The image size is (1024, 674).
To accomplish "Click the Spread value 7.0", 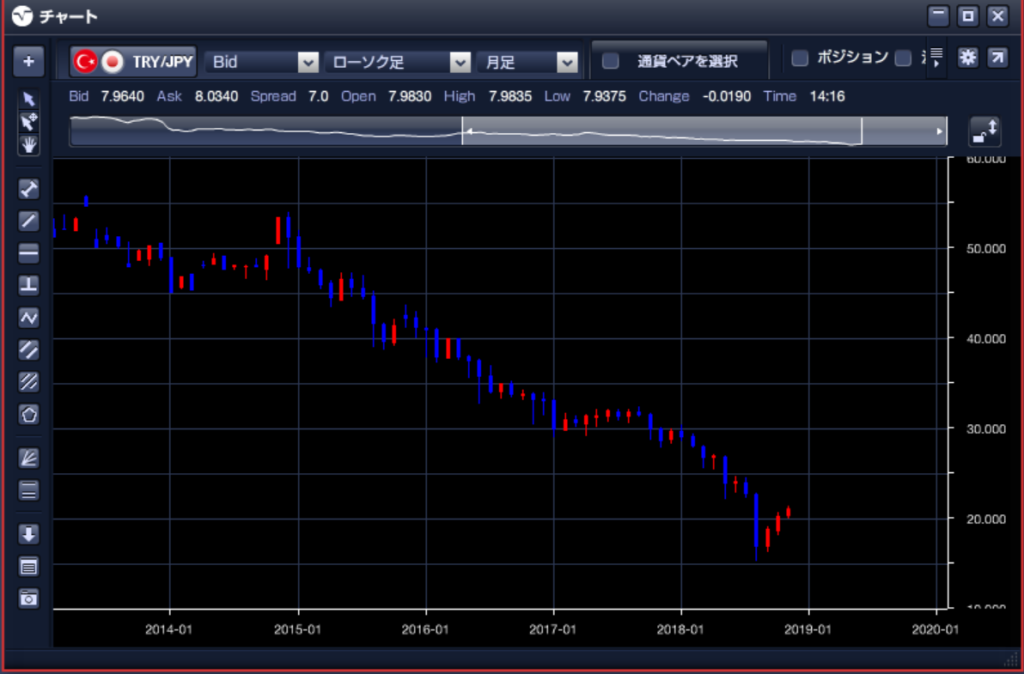I will pyautogui.click(x=318, y=97).
